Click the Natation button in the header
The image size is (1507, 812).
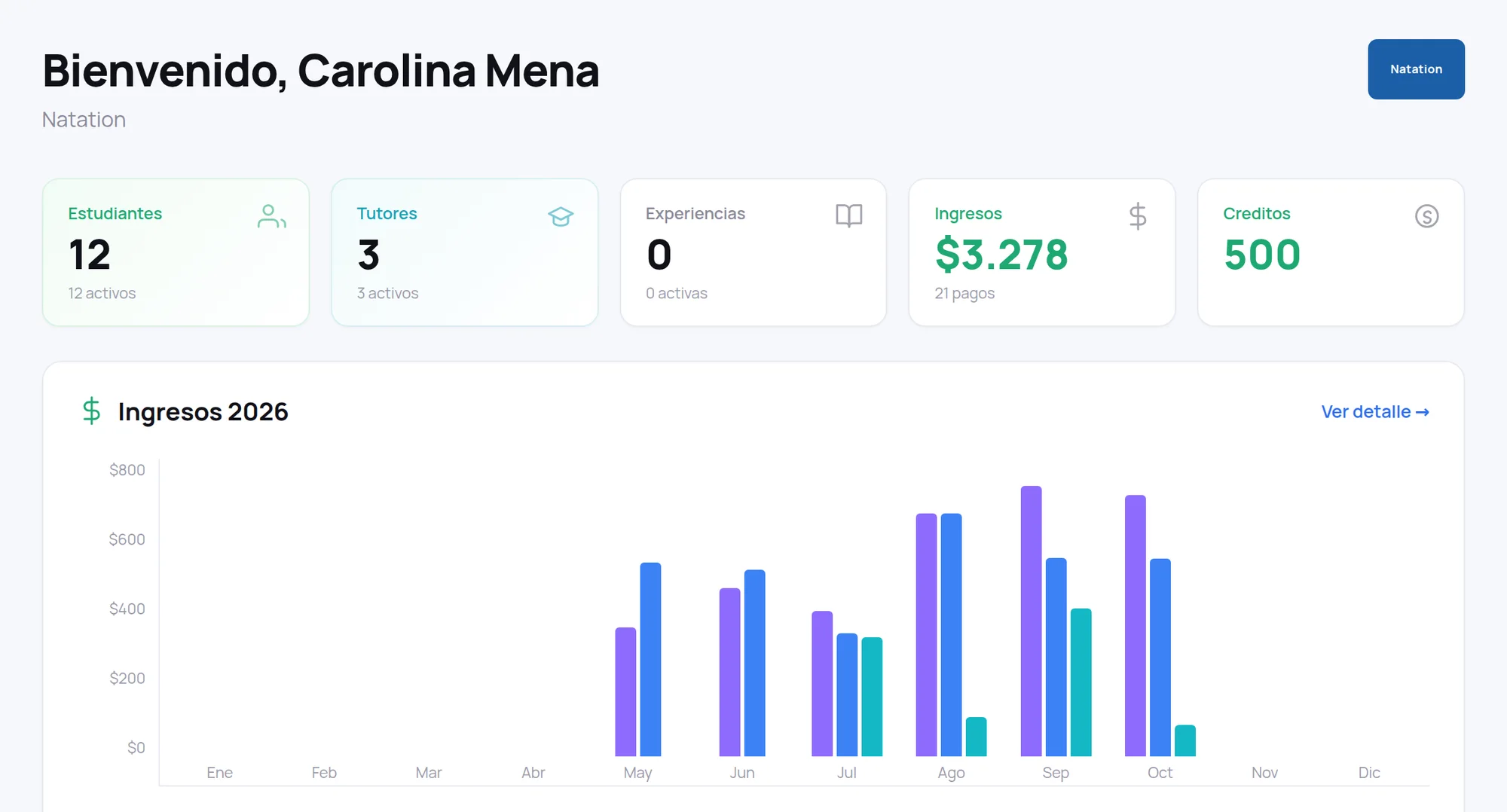click(1416, 69)
